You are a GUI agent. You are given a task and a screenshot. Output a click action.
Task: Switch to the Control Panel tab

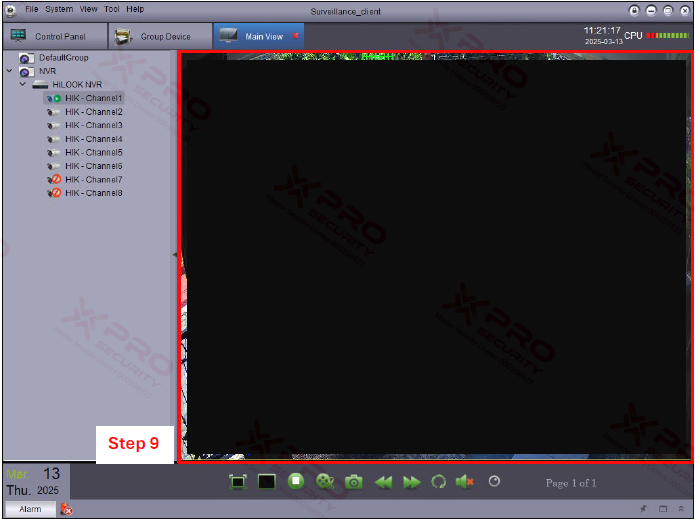click(55, 36)
